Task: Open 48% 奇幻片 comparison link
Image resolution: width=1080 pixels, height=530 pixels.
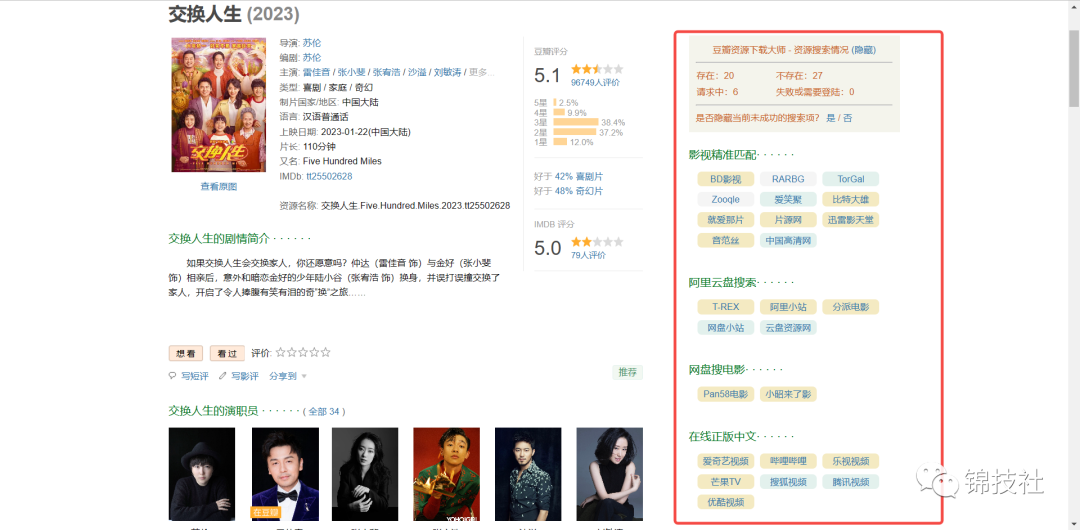Action: [579, 191]
